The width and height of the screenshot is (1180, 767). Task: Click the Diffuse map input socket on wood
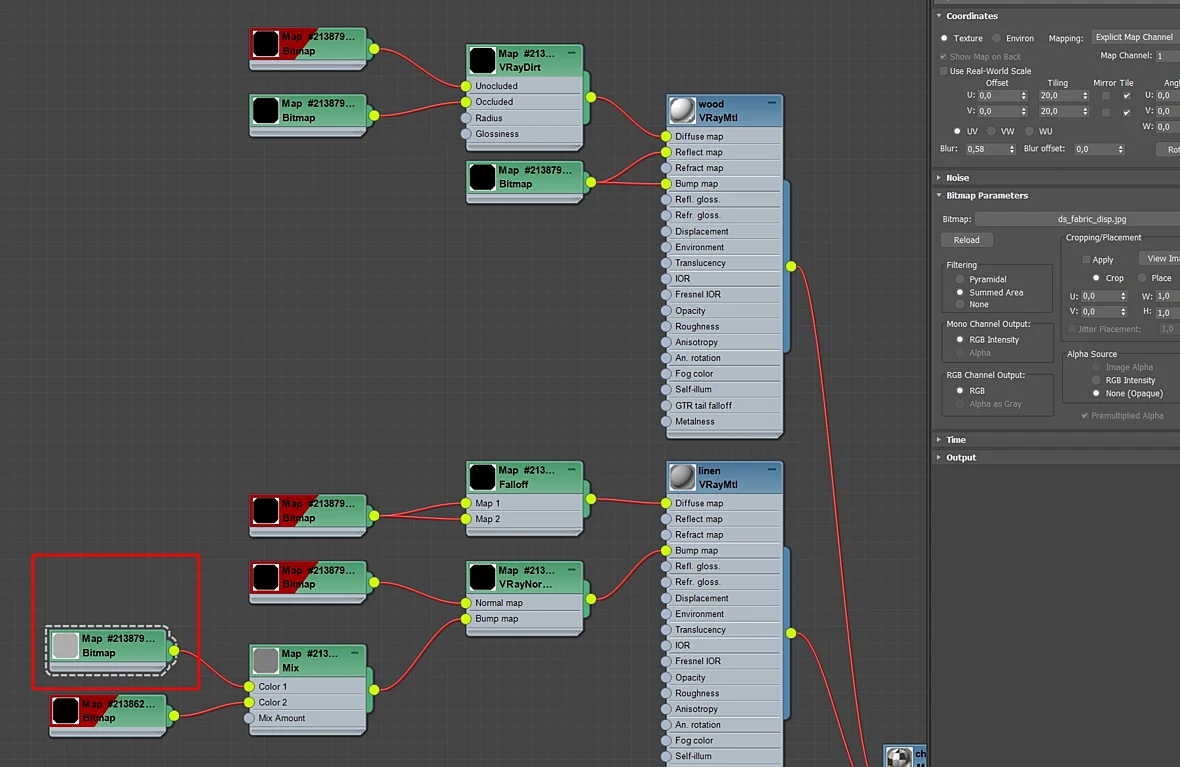coord(666,136)
